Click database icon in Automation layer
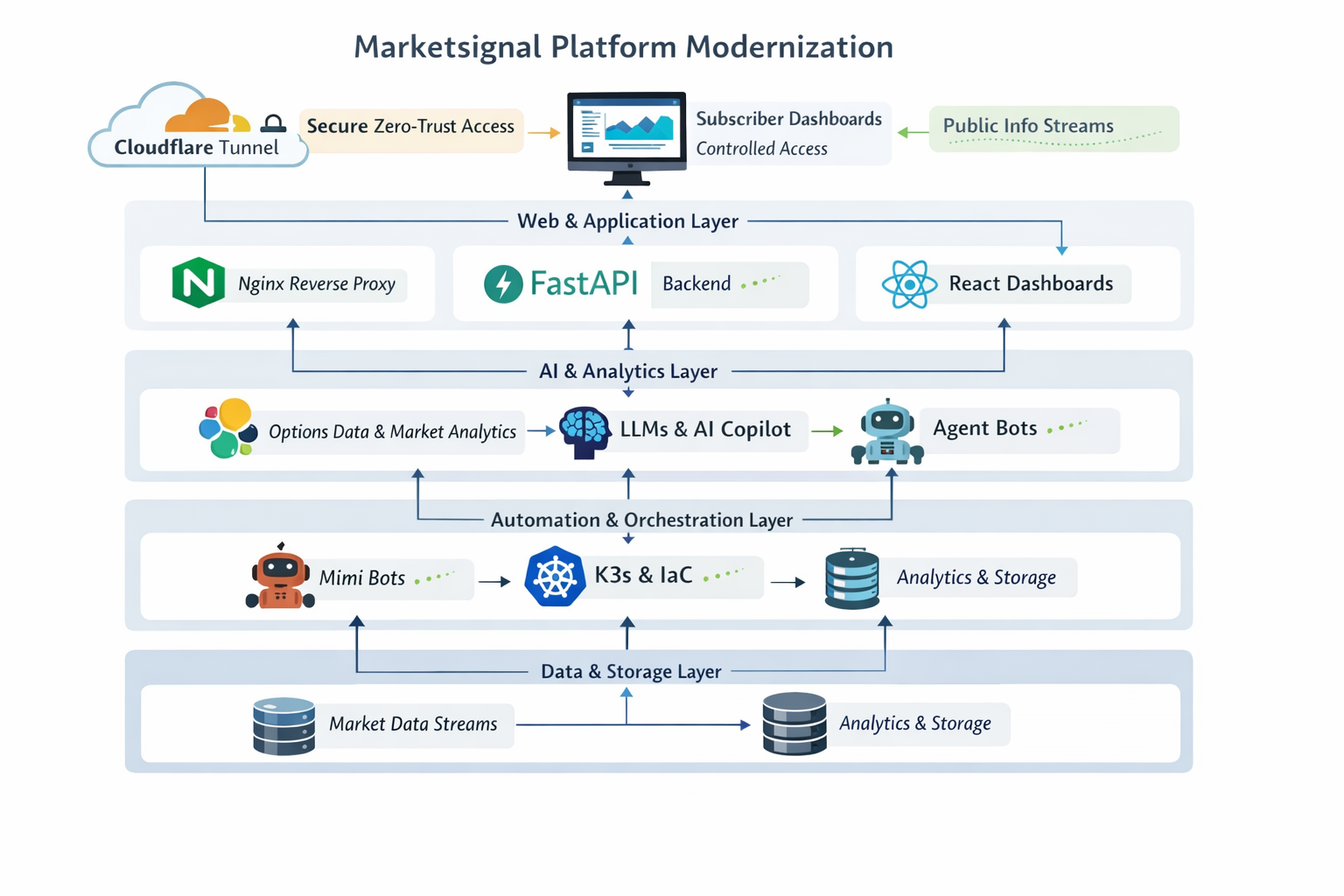1344x896 pixels. click(851, 578)
